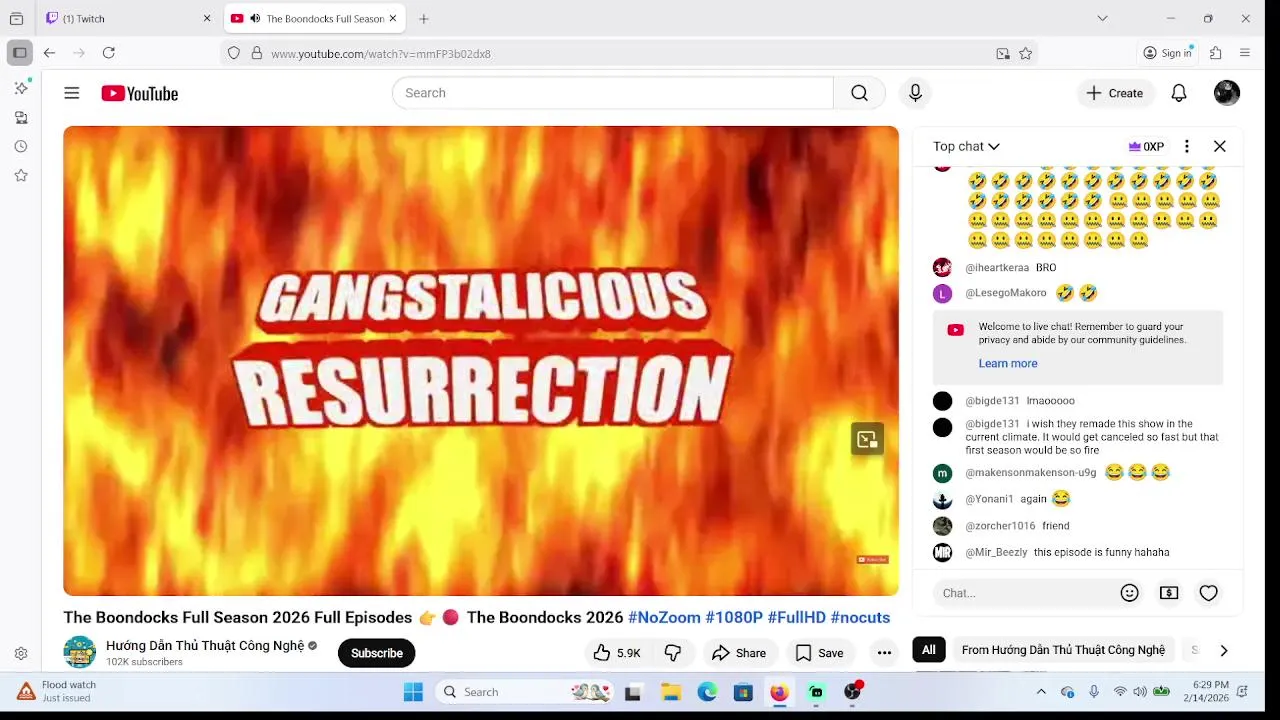Open the Windows Start menu

point(413,692)
